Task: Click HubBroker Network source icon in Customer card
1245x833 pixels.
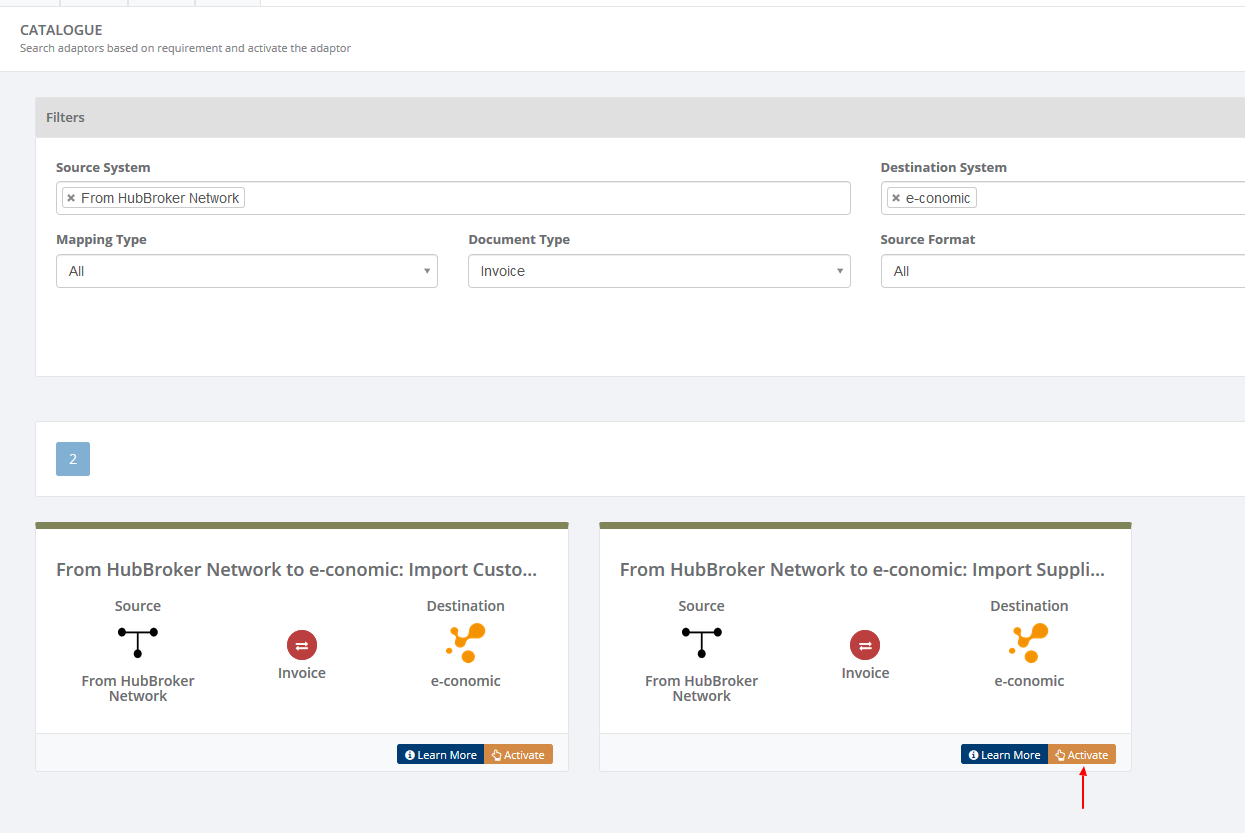Action: [138, 642]
